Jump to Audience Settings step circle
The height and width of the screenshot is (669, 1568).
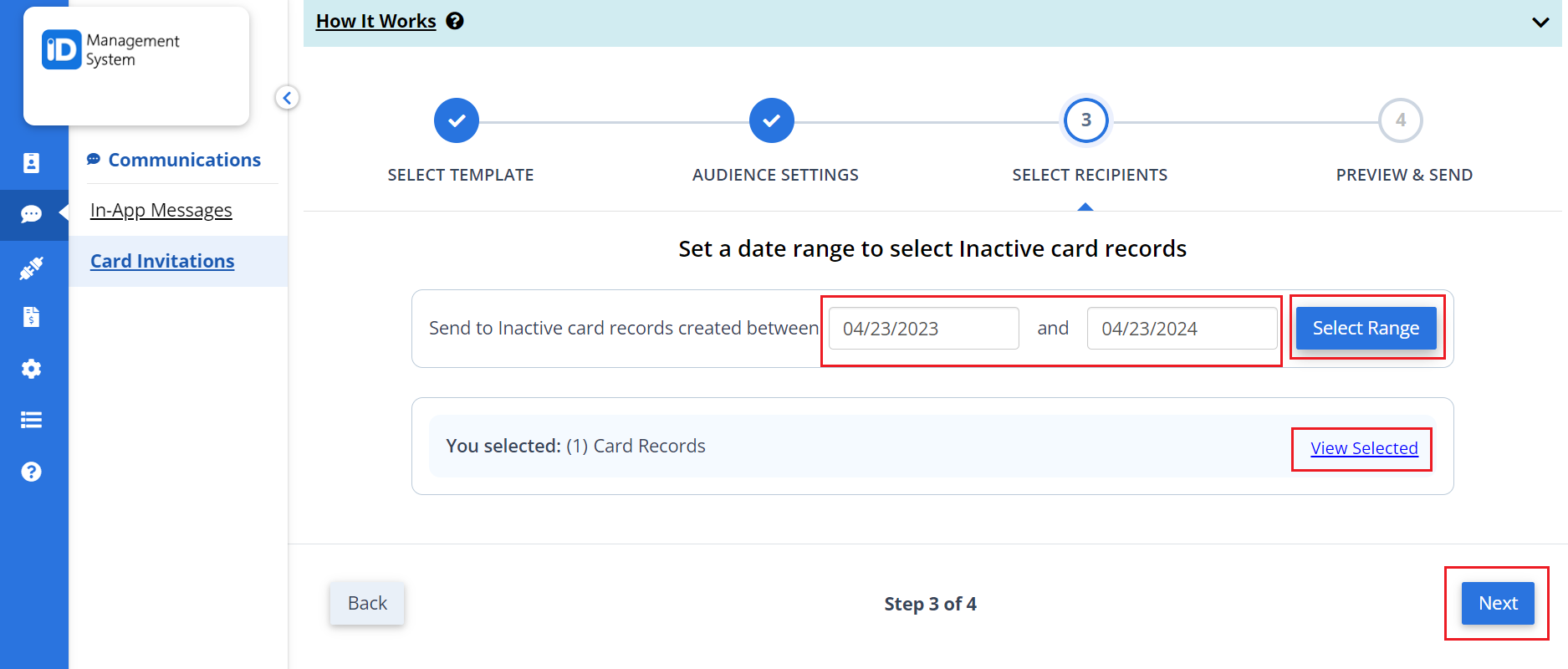[x=772, y=120]
